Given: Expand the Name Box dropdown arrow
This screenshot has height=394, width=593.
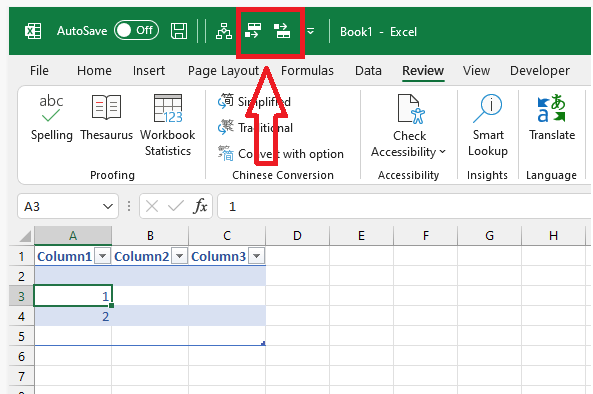Looking at the screenshot, I should (x=108, y=206).
